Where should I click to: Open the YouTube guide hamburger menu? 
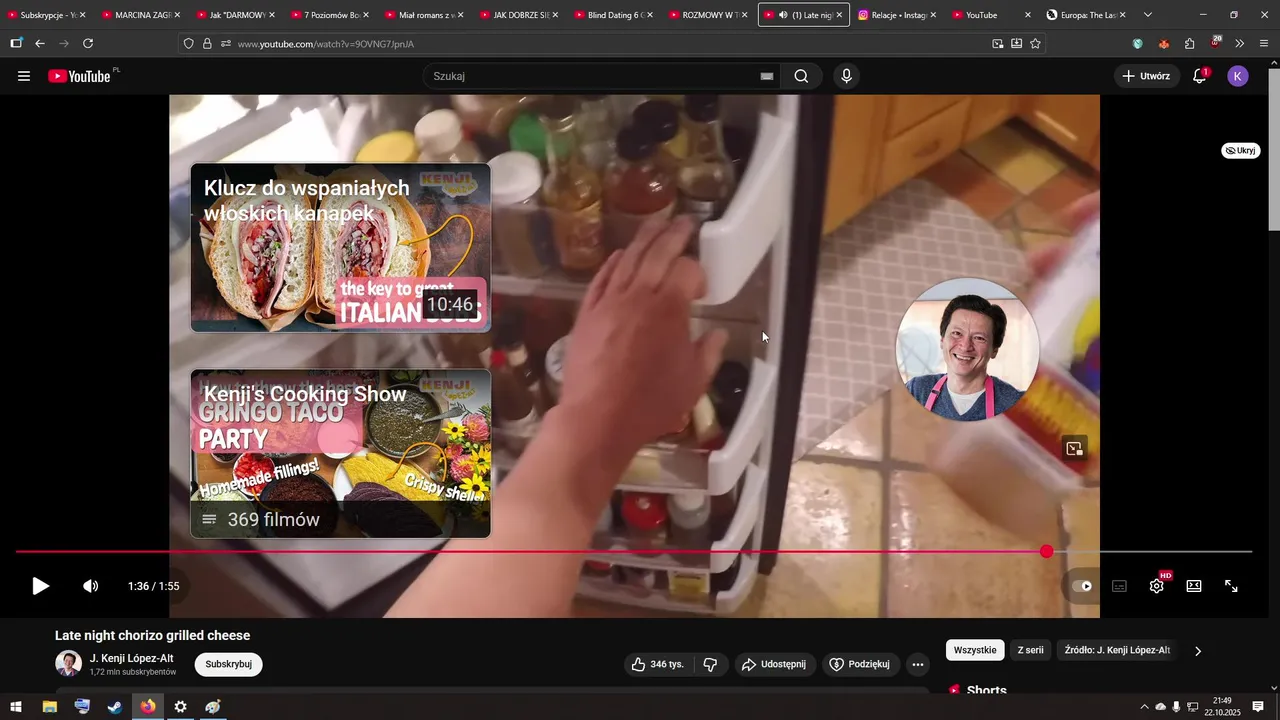24,76
